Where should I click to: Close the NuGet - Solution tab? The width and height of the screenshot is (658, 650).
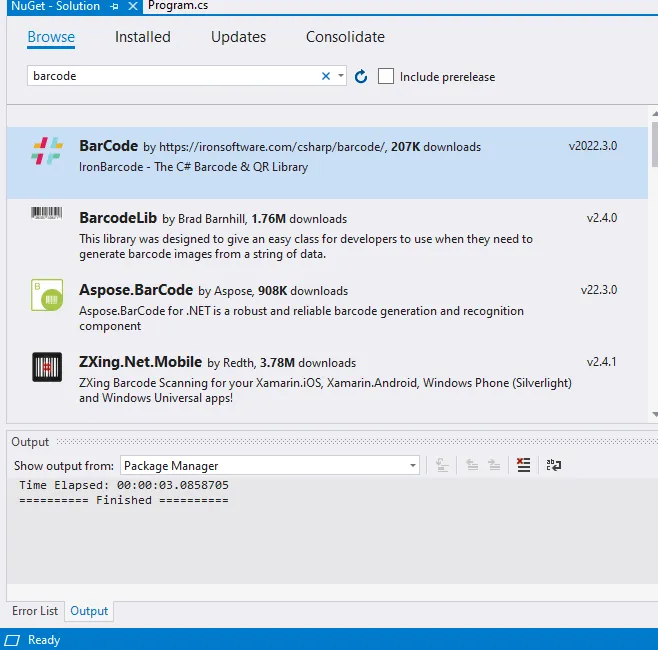click(x=134, y=6)
